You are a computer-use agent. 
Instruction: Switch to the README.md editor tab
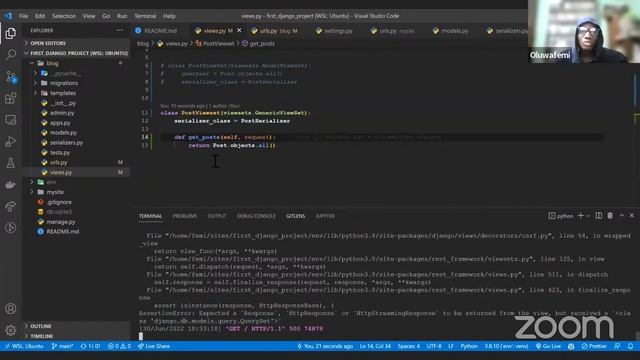(x=160, y=31)
